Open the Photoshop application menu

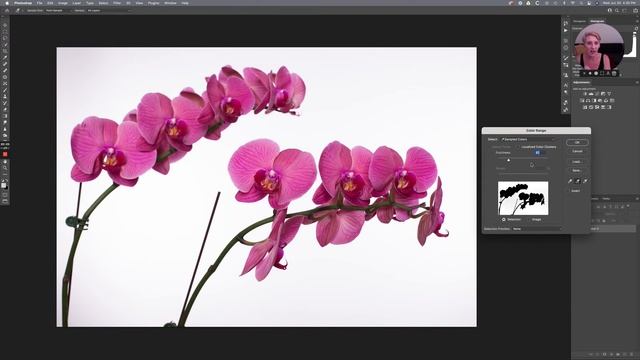point(23,3)
